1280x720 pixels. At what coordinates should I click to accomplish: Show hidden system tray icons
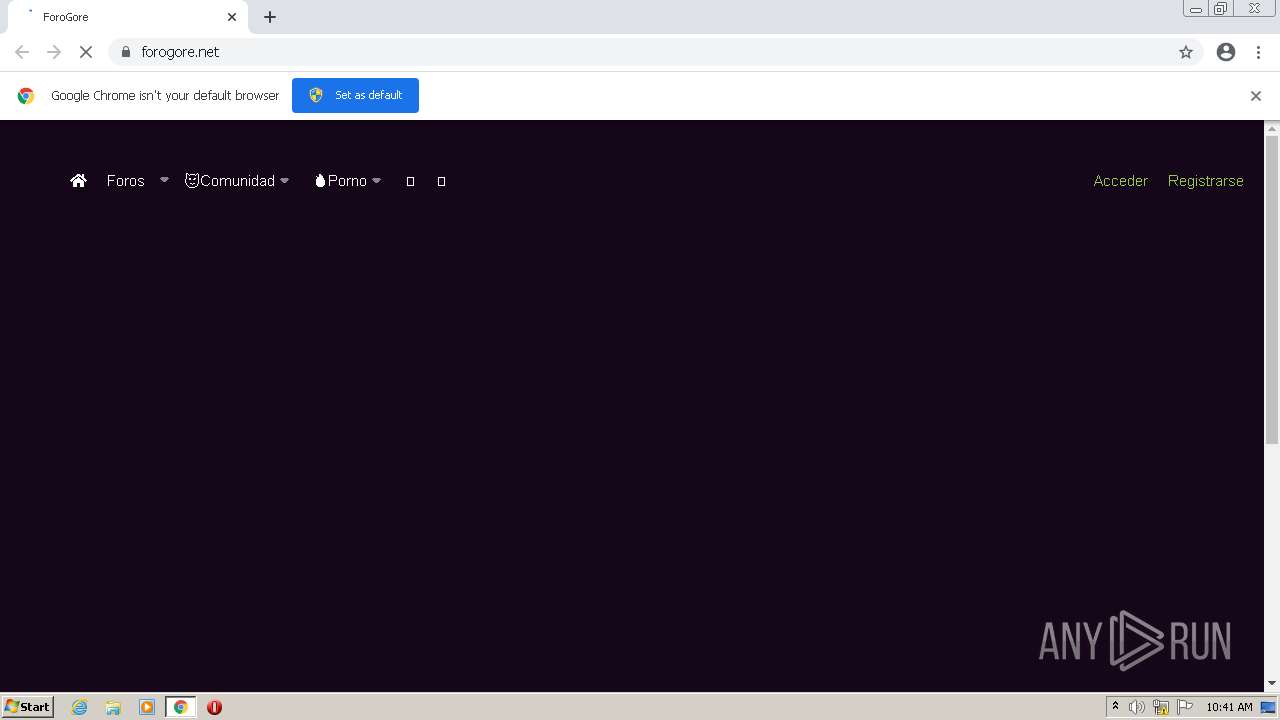tap(1115, 707)
